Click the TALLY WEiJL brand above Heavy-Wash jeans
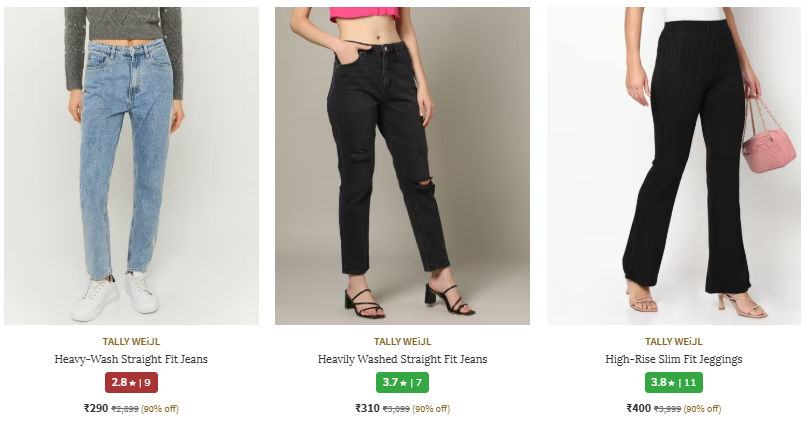 click(131, 341)
